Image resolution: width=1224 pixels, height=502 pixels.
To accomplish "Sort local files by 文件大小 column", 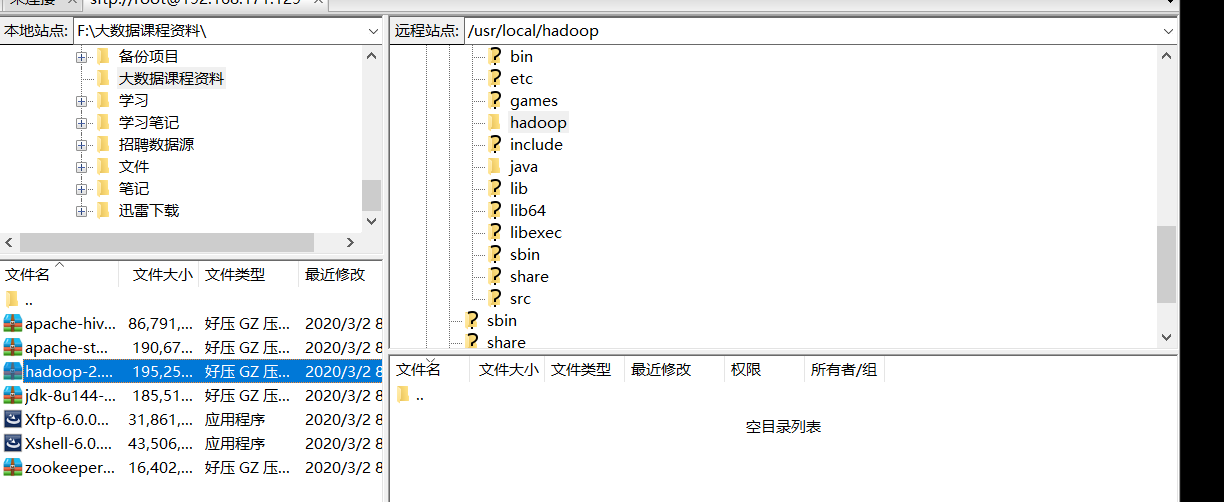I will [159, 274].
